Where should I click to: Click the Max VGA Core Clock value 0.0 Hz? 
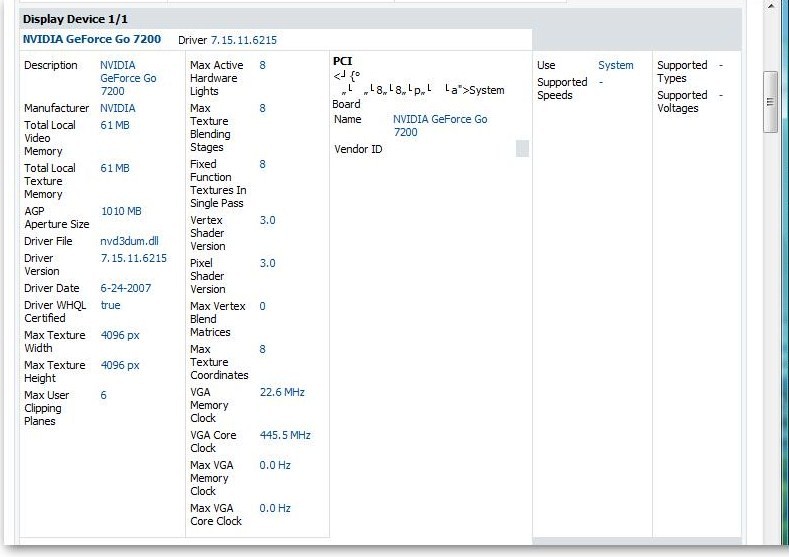[275, 508]
